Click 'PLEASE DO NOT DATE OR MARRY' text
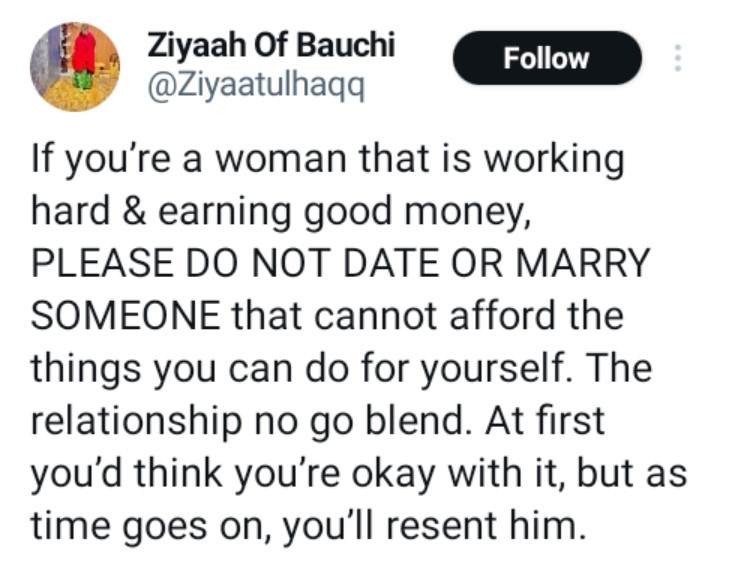 (340, 263)
